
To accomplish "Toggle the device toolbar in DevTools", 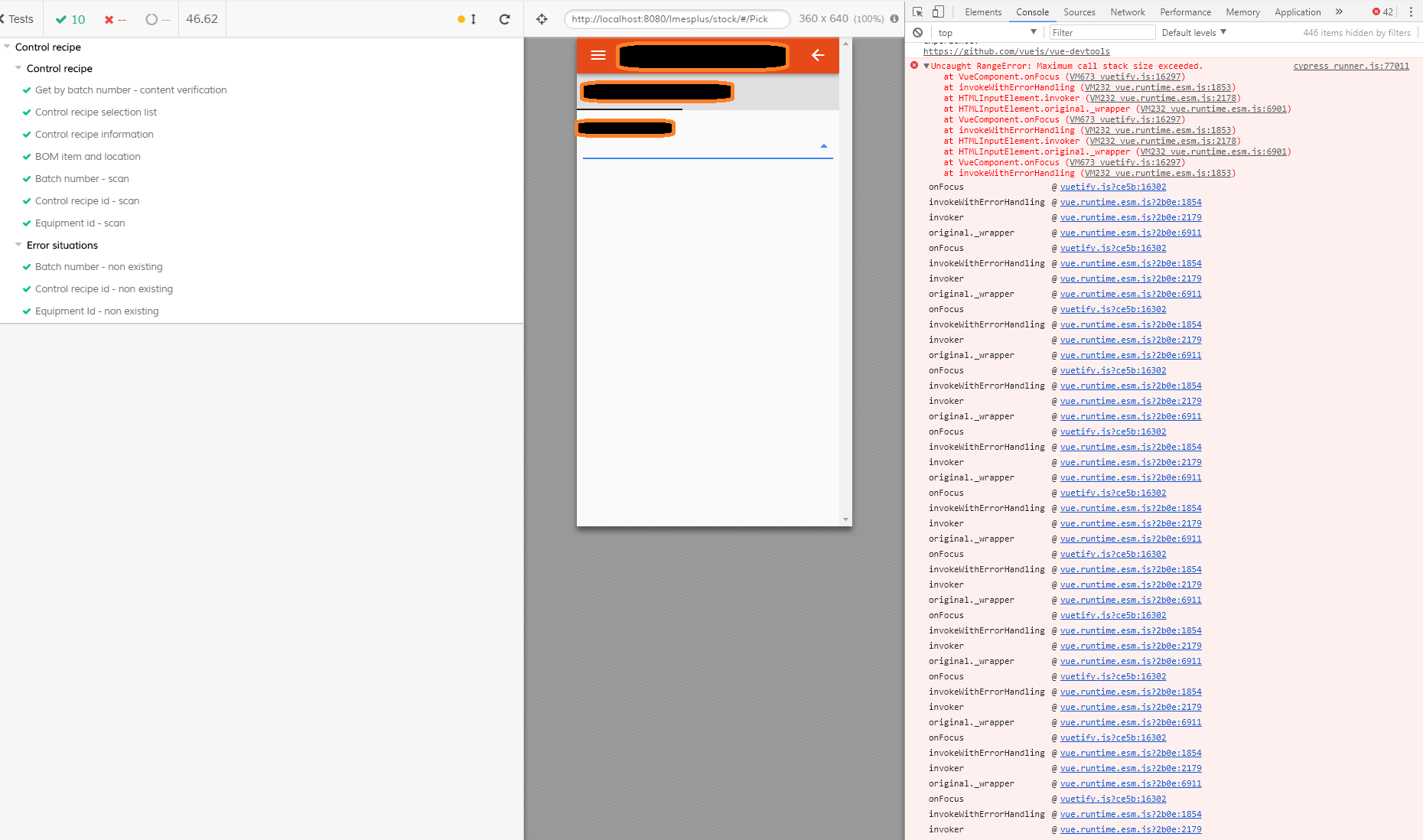I will (x=935, y=12).
